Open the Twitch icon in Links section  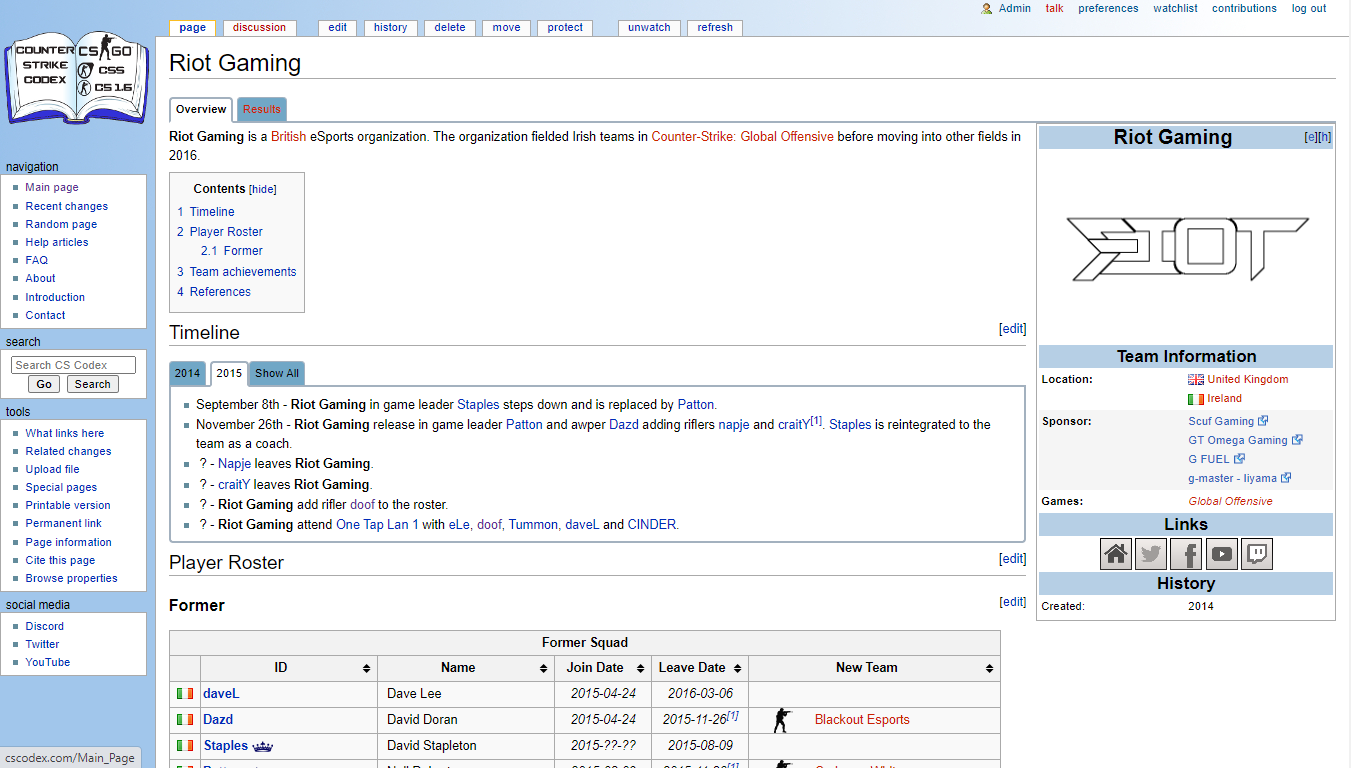pyautogui.click(x=1256, y=553)
